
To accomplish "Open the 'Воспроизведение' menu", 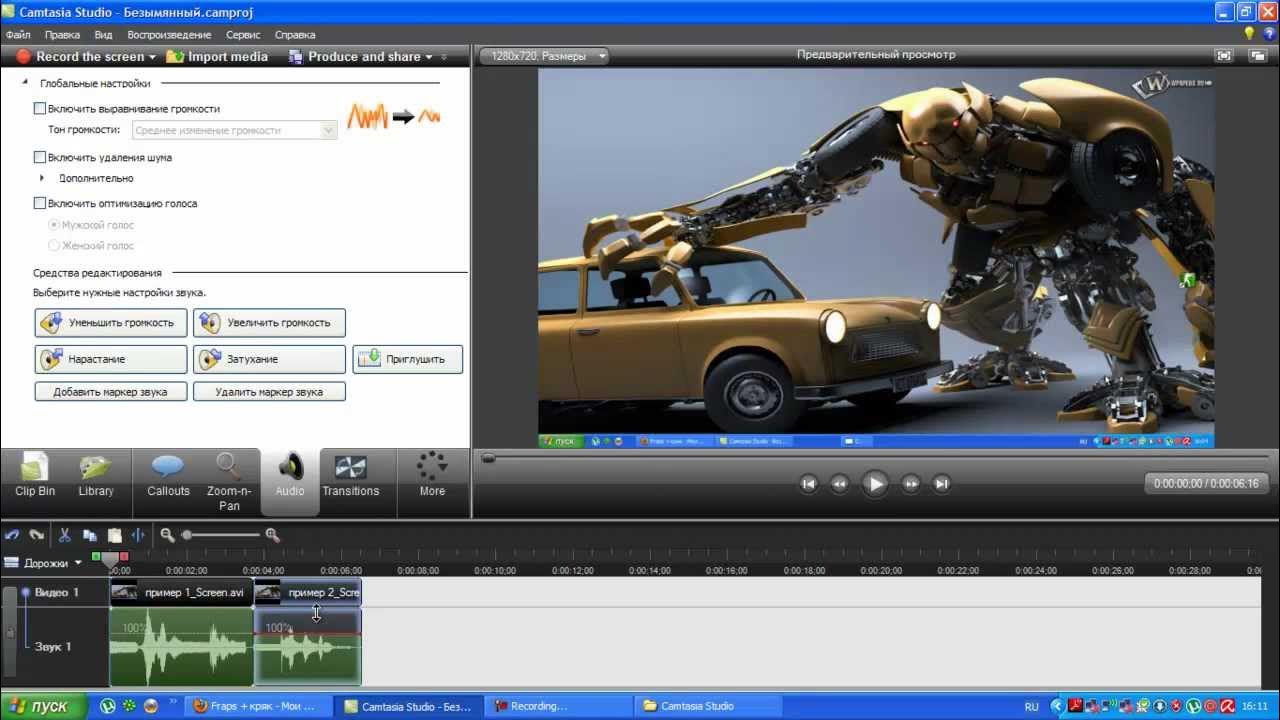I will (169, 35).
